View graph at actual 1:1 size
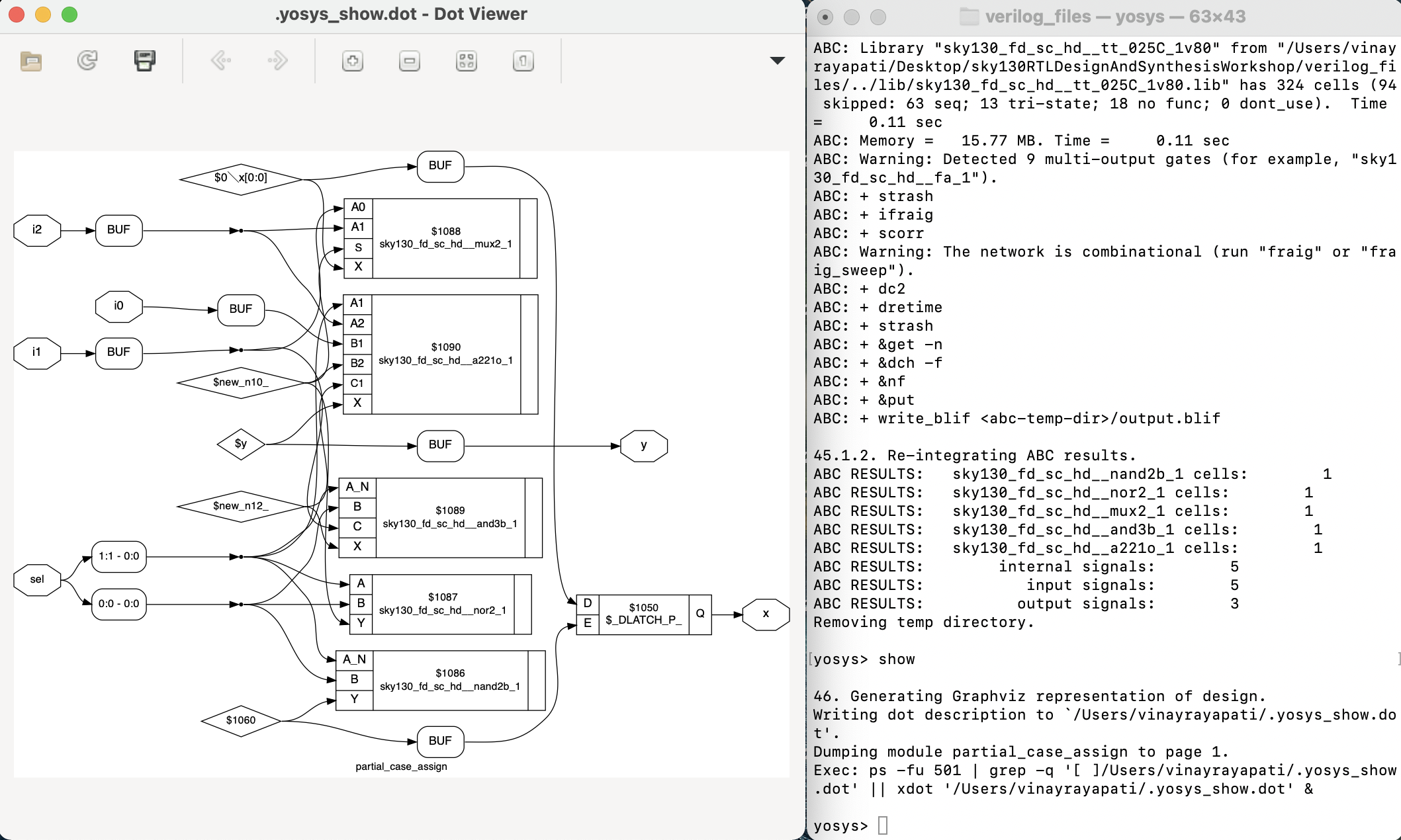 pyautogui.click(x=522, y=61)
